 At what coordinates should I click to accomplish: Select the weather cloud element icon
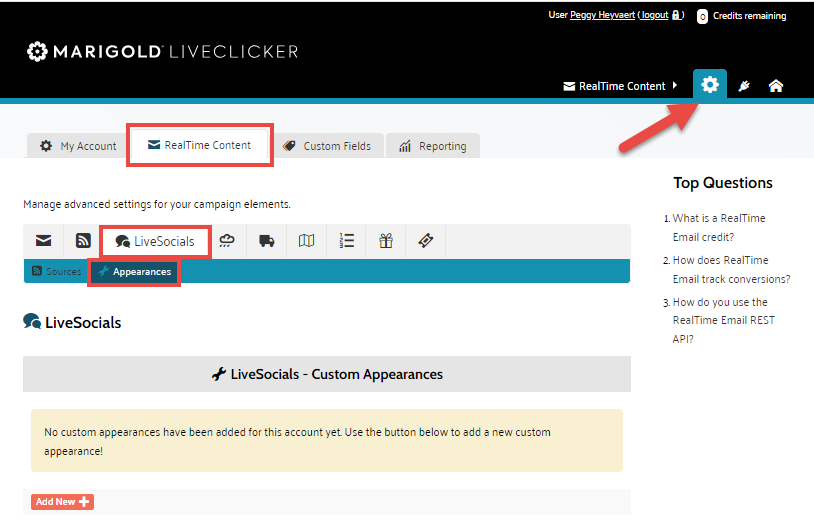click(x=227, y=241)
